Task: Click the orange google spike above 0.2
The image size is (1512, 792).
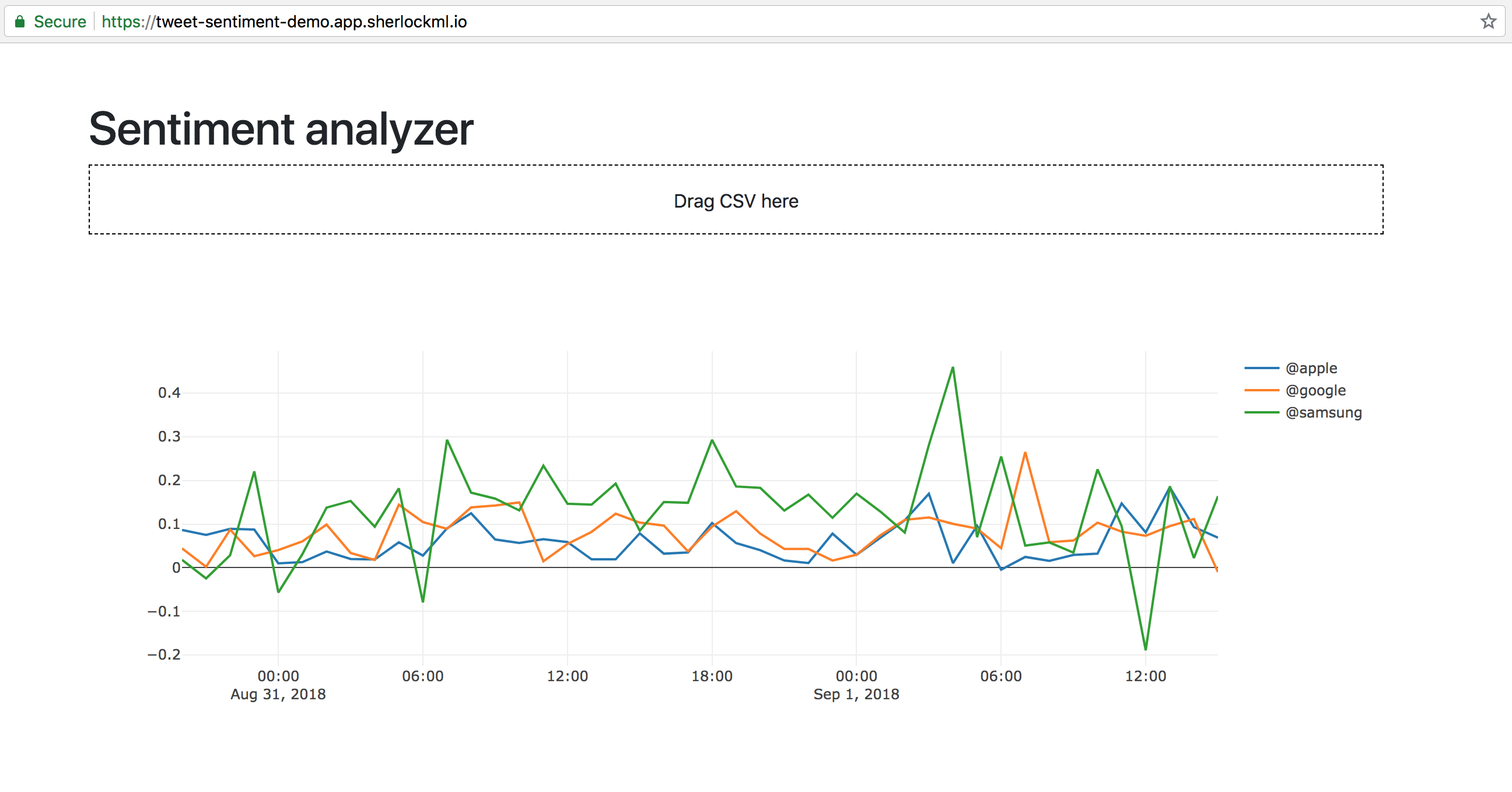Action: [x=1025, y=453]
